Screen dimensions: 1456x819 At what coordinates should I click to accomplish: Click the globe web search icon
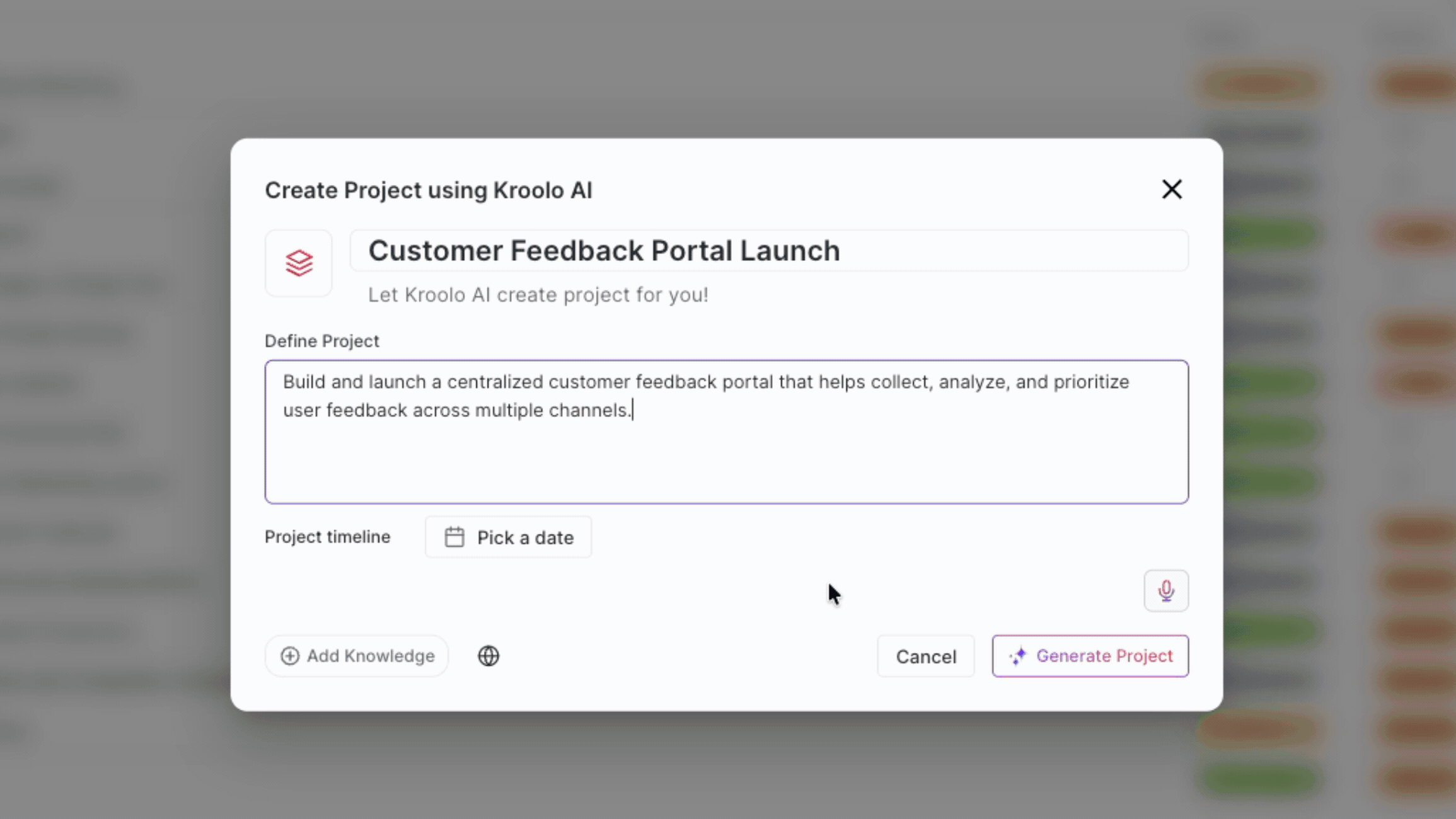click(488, 656)
